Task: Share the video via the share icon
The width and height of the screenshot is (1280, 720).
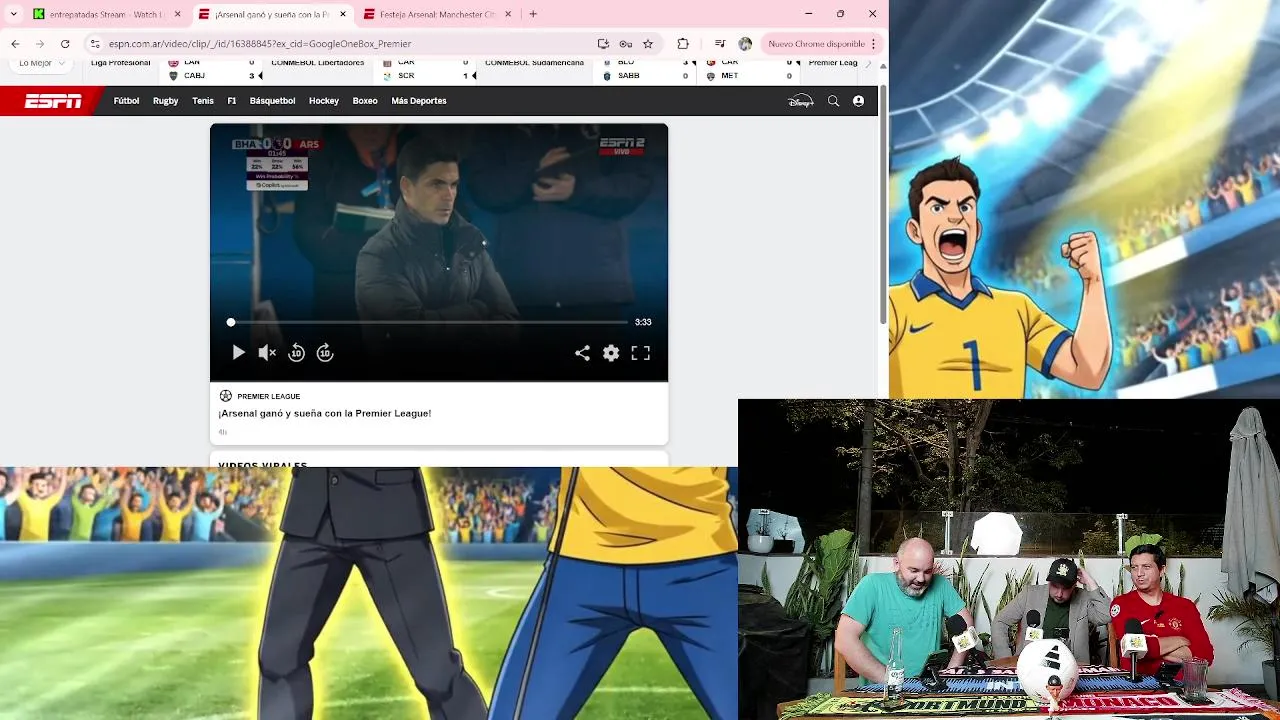Action: [x=582, y=353]
